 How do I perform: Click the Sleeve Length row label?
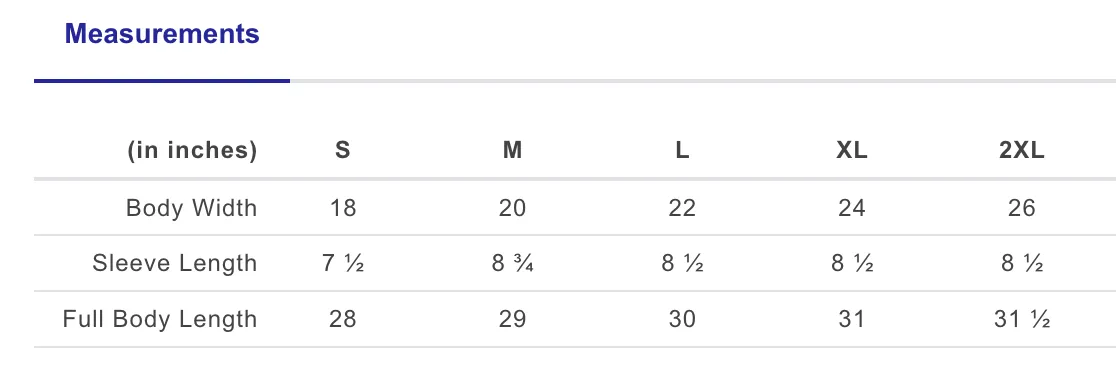[174, 264]
